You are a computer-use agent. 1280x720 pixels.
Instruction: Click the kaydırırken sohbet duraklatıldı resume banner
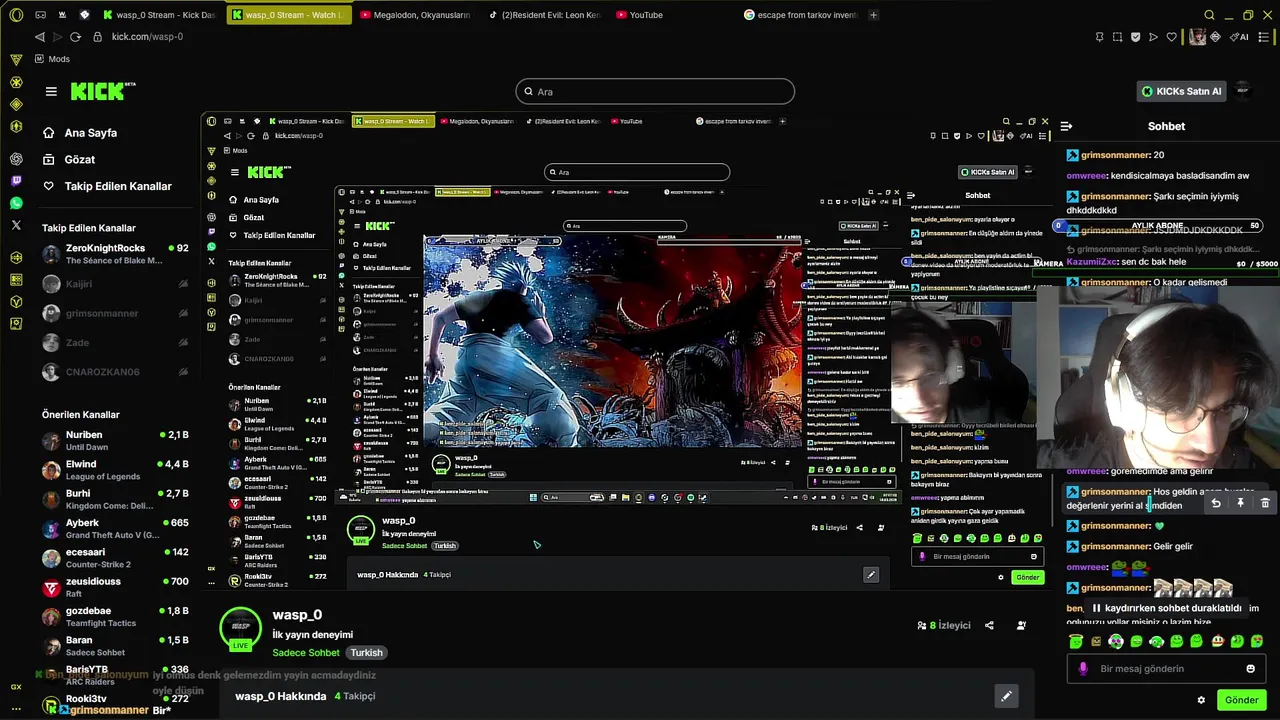coord(1166,608)
